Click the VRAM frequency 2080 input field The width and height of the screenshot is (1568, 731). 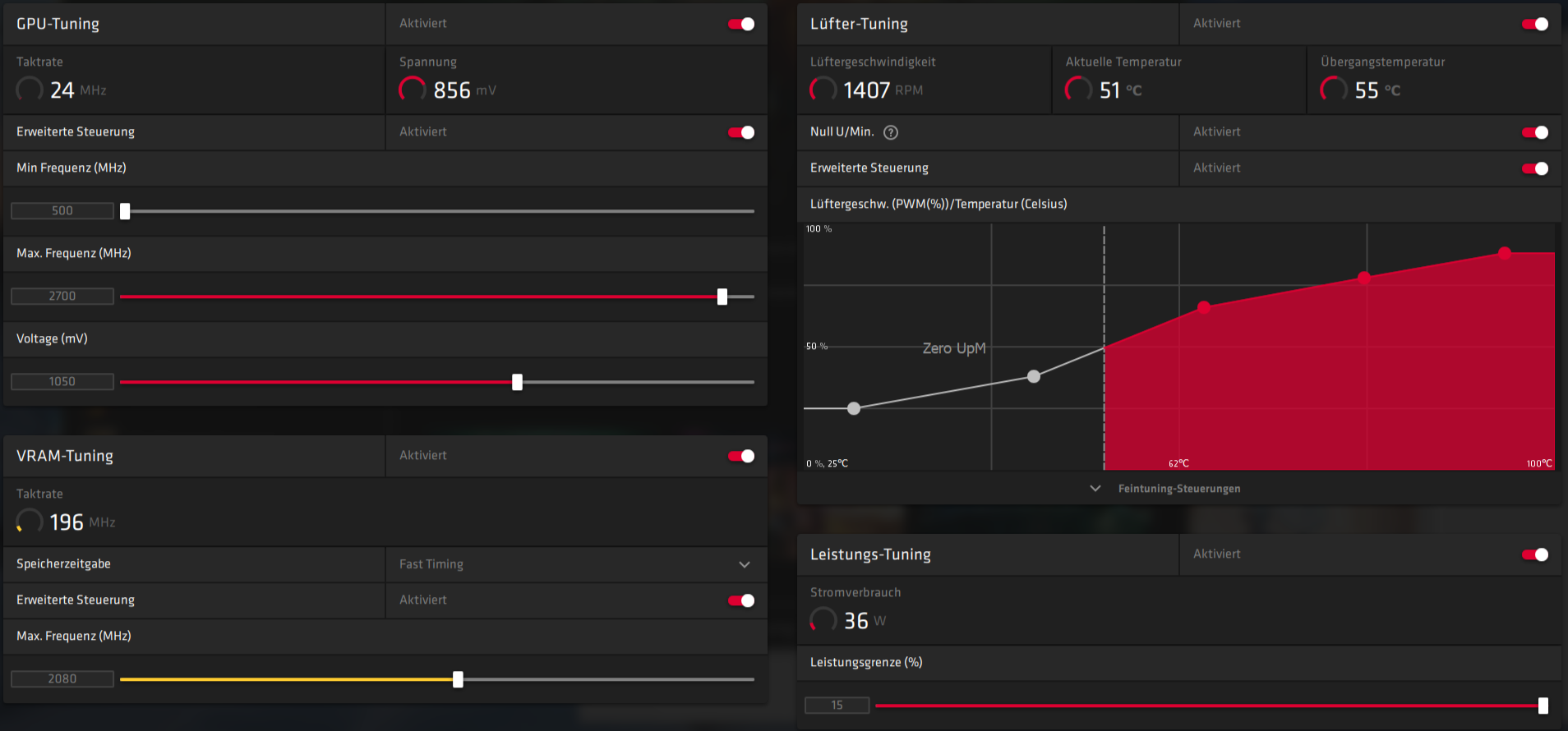[x=62, y=679]
